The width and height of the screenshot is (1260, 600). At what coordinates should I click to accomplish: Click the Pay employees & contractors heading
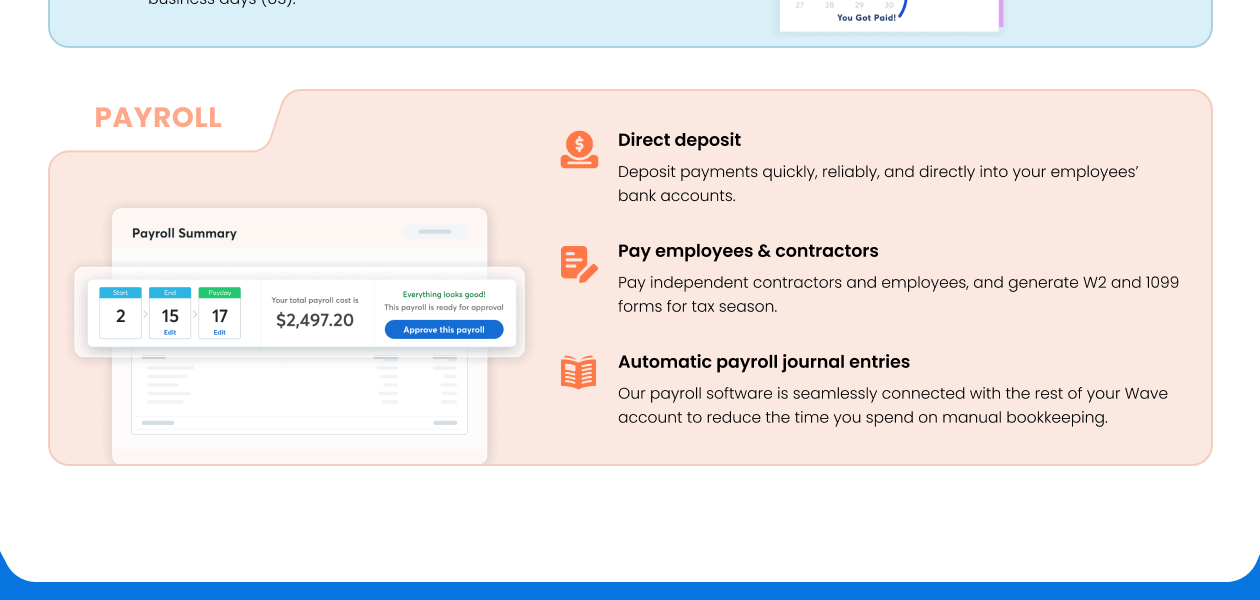[748, 251]
